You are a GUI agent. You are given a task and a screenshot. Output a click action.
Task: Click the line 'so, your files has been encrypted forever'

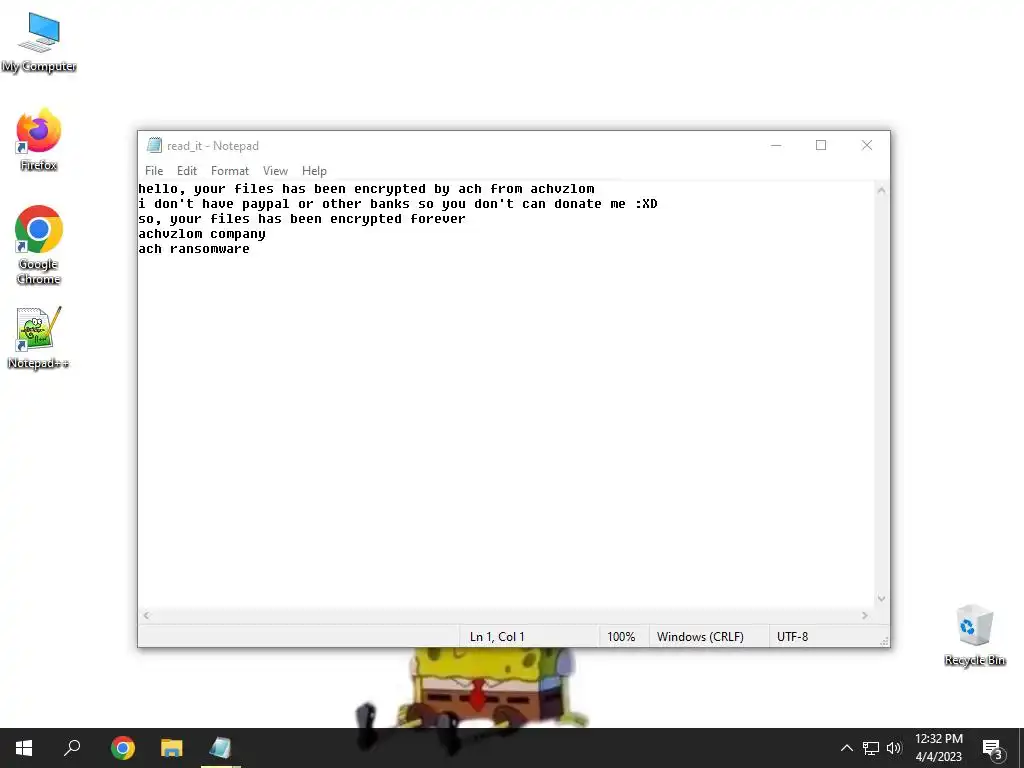302,219
